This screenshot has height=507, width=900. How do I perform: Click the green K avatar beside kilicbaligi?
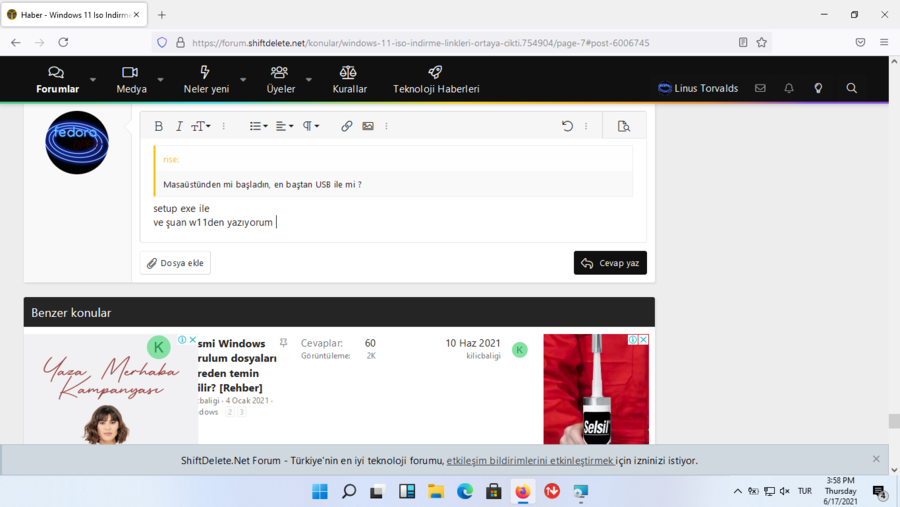coord(519,350)
